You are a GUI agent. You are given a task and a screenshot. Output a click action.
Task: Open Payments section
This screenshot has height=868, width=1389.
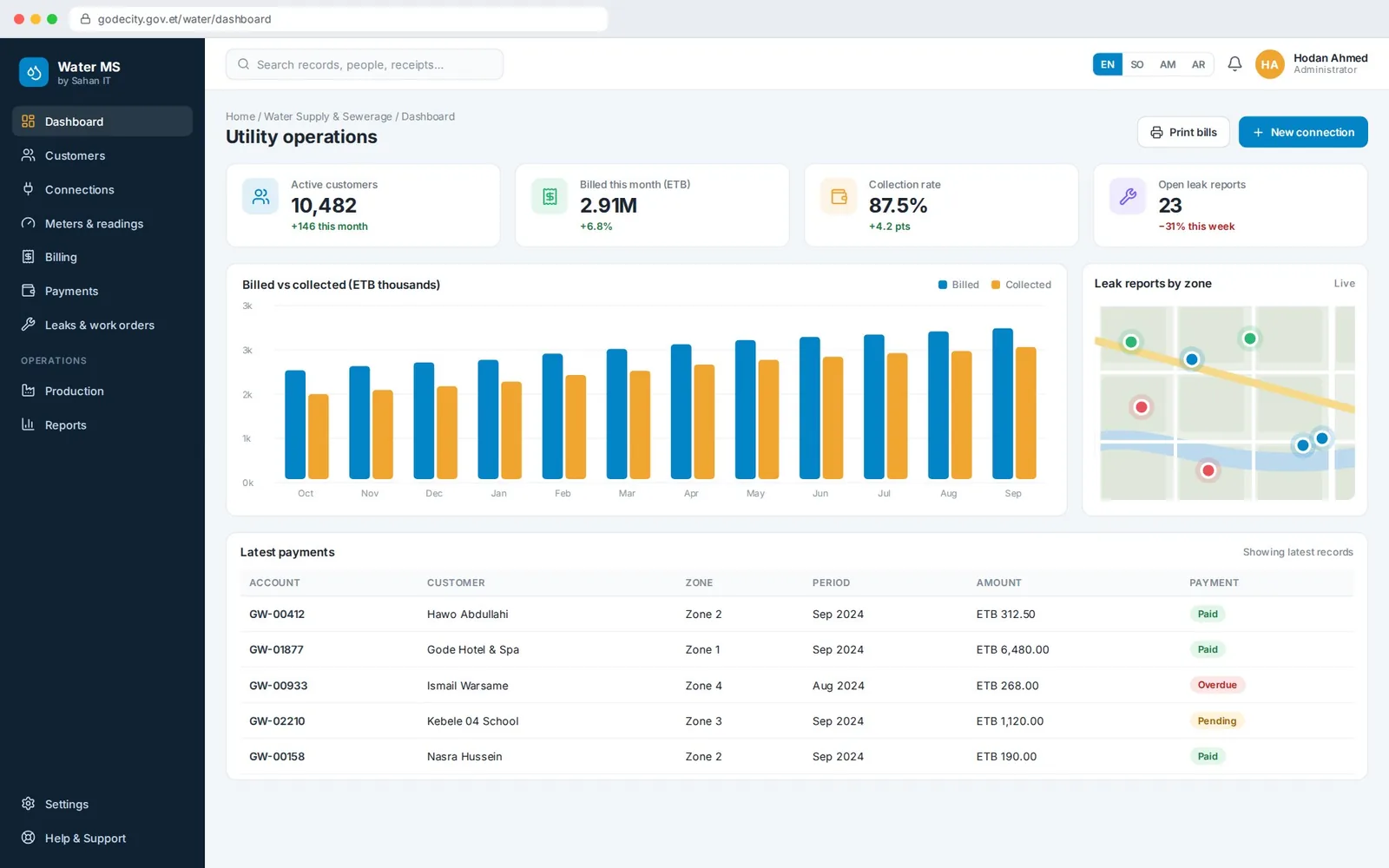(102, 291)
